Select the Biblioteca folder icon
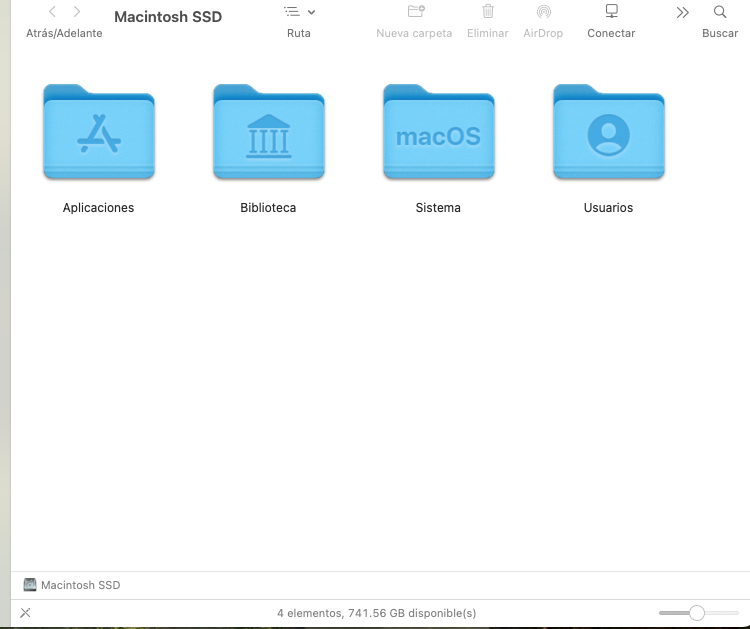The image size is (750, 629). (269, 132)
